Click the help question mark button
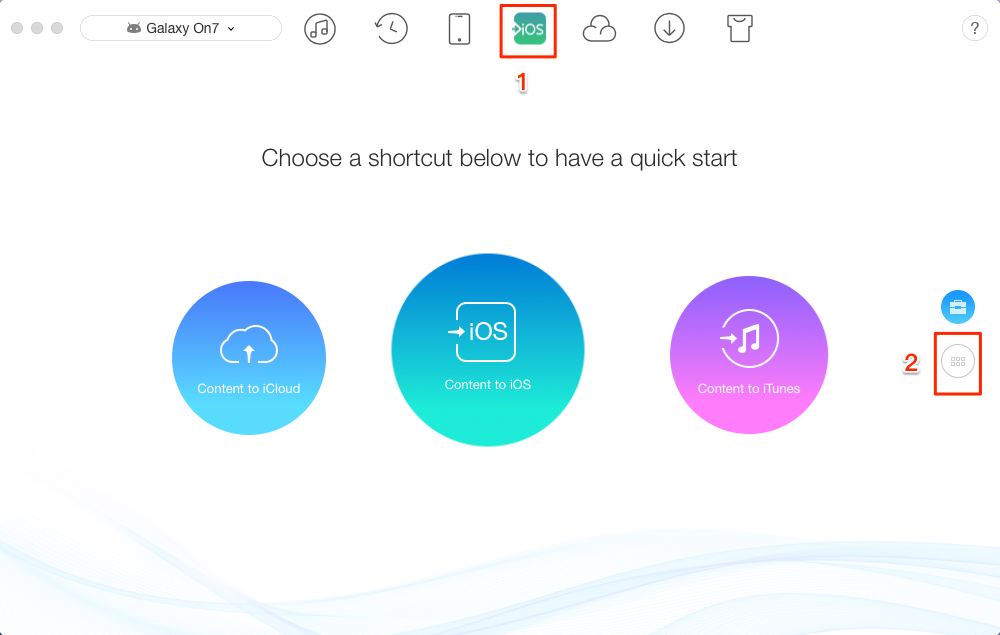This screenshot has width=1000, height=635. click(x=974, y=28)
